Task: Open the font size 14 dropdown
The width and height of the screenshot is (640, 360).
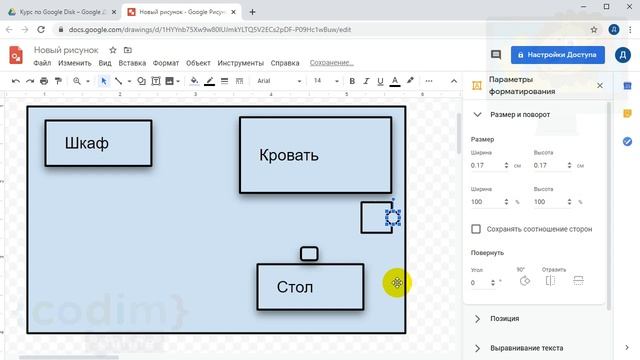Action: click(326, 81)
